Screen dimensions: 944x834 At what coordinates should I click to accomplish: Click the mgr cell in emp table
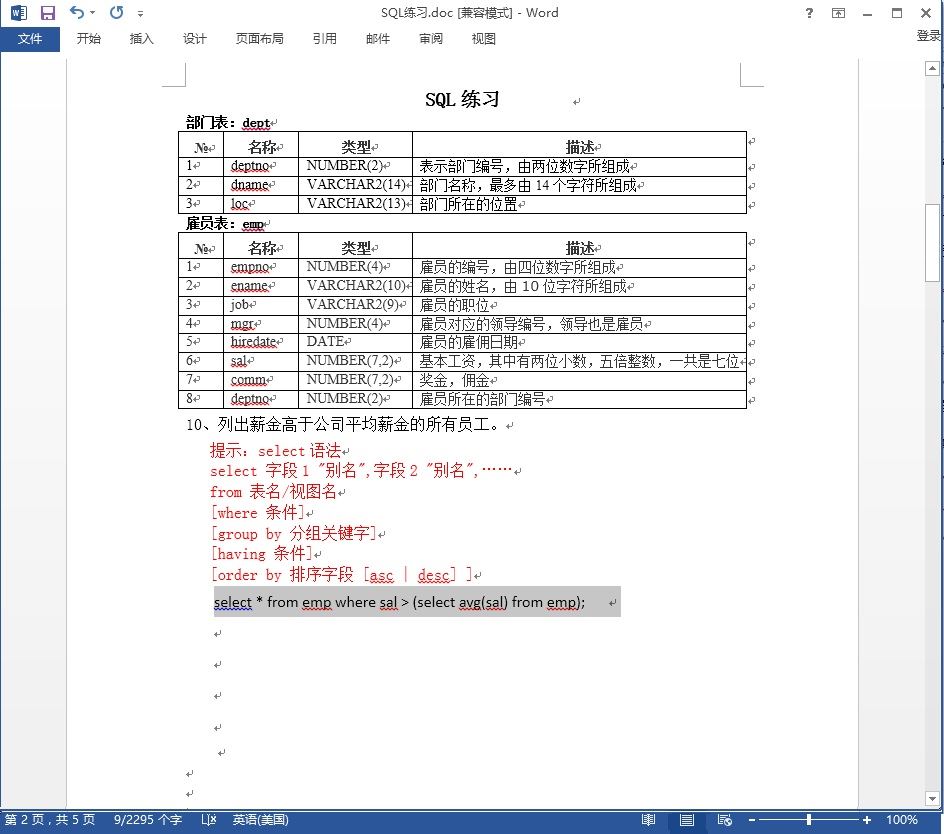(x=261, y=324)
